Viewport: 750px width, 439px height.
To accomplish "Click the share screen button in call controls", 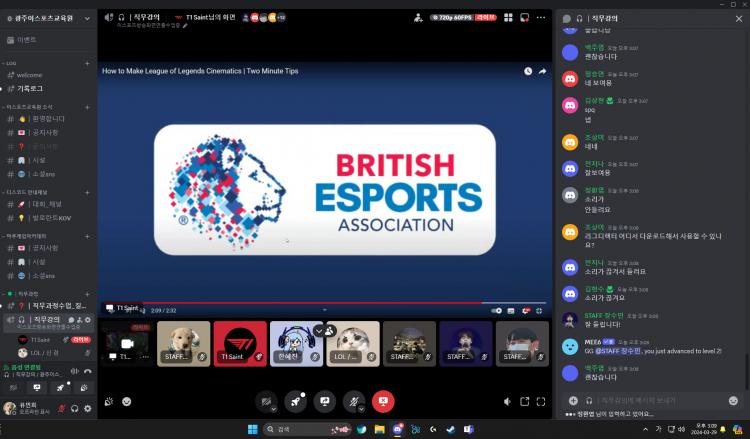I will pyautogui.click(x=324, y=401).
